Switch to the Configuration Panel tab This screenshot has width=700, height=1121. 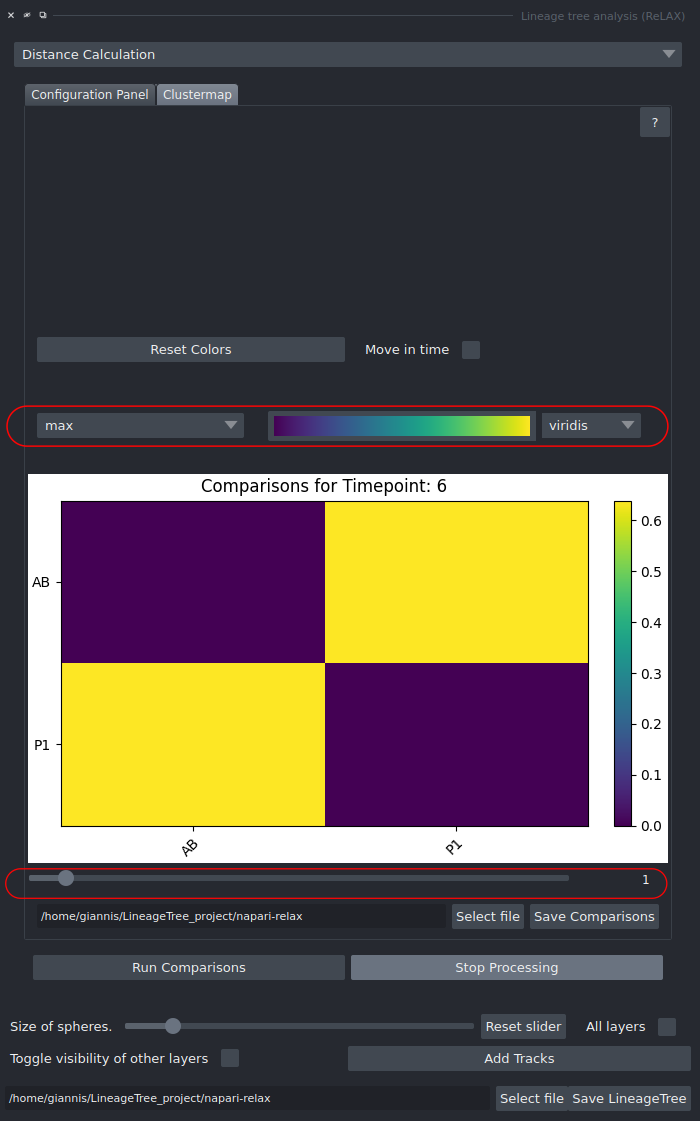pos(90,94)
